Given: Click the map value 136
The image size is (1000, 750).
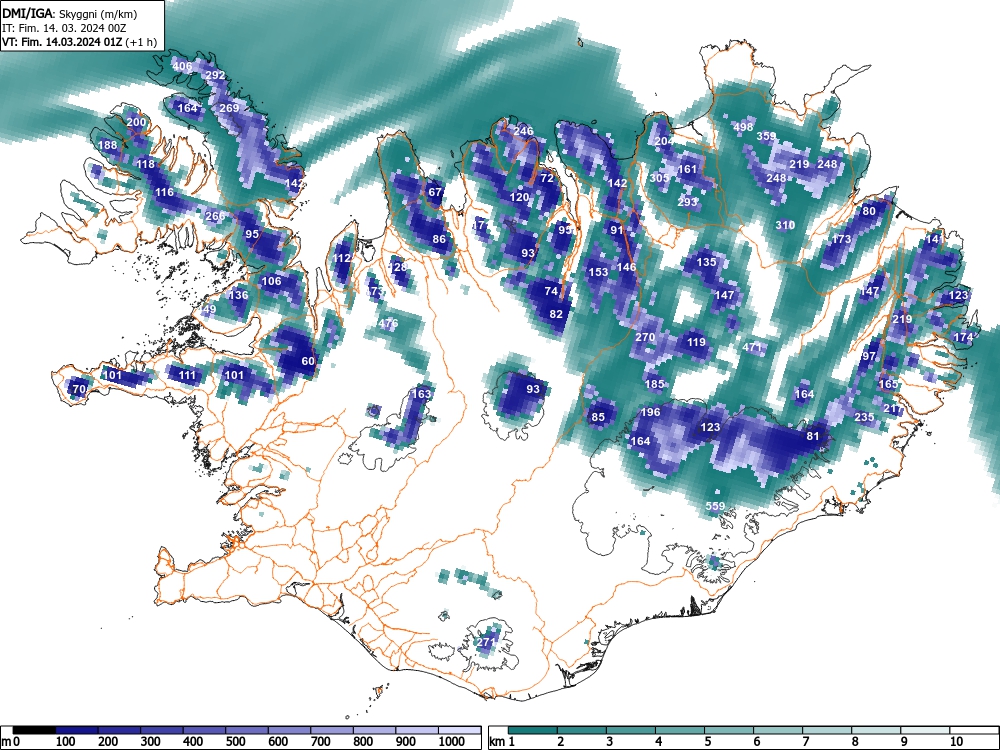Looking at the screenshot, I should click(239, 295).
